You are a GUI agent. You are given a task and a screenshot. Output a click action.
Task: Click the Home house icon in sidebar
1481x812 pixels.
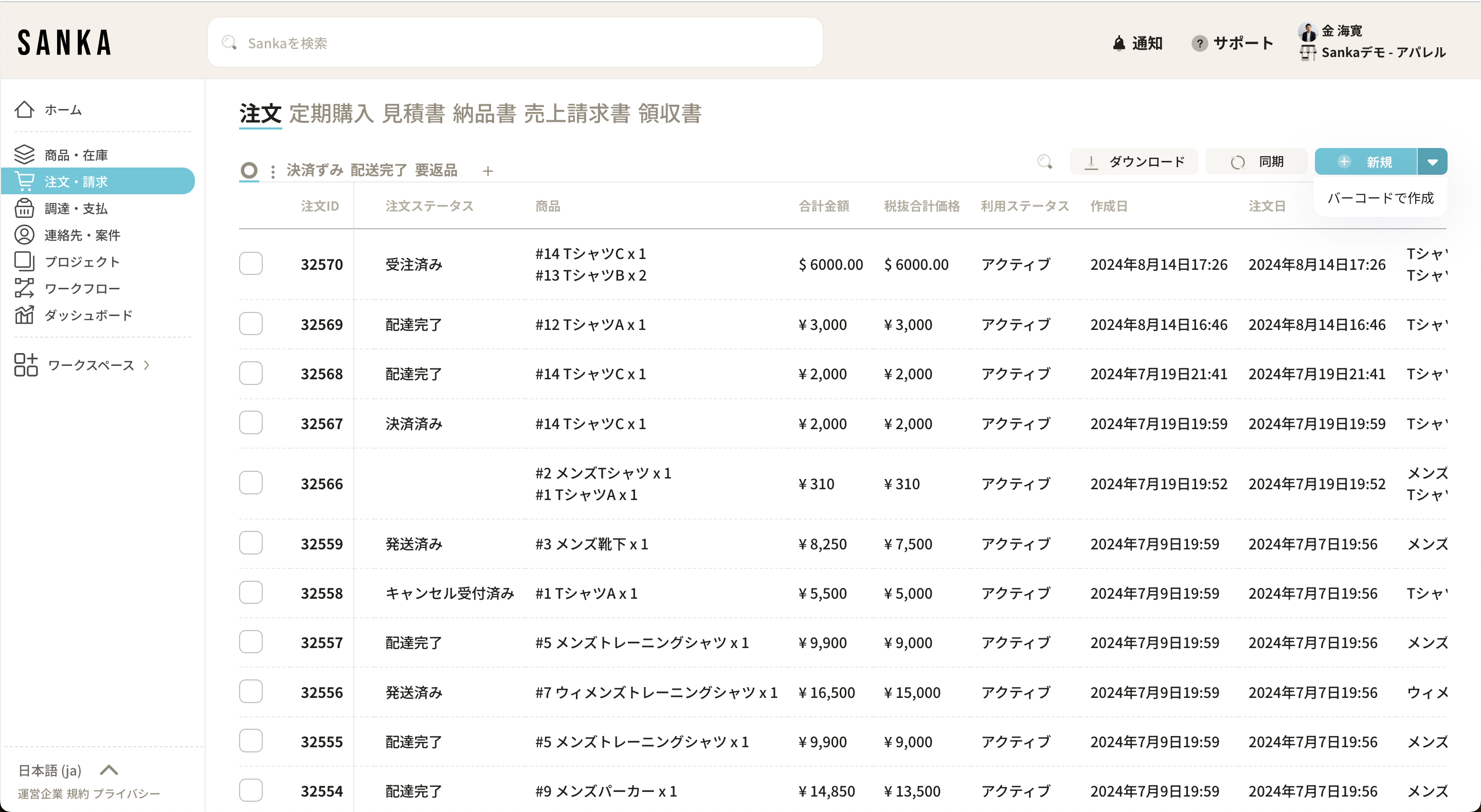point(24,109)
